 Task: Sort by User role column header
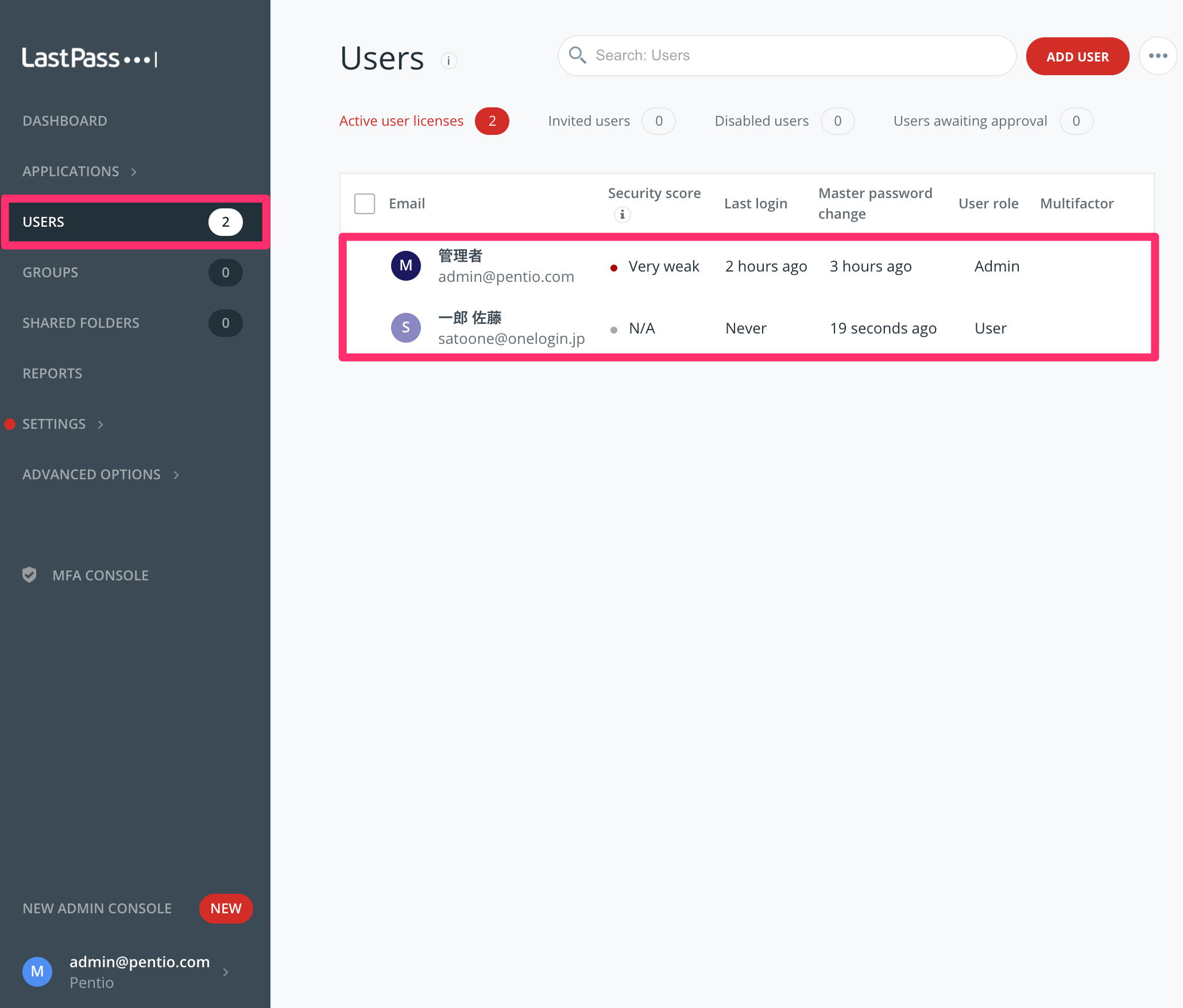tap(988, 204)
